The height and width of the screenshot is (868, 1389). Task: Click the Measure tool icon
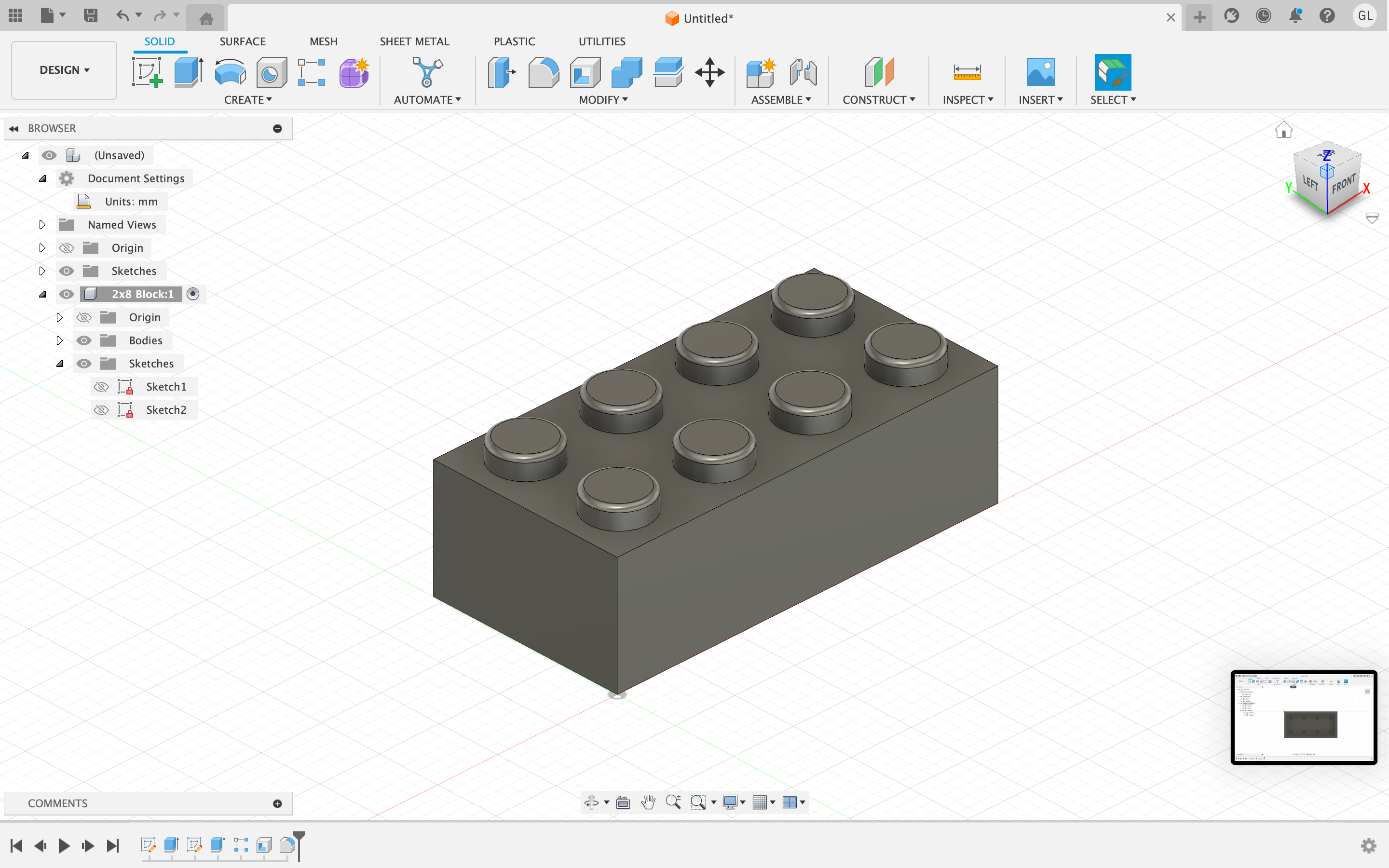[967, 73]
